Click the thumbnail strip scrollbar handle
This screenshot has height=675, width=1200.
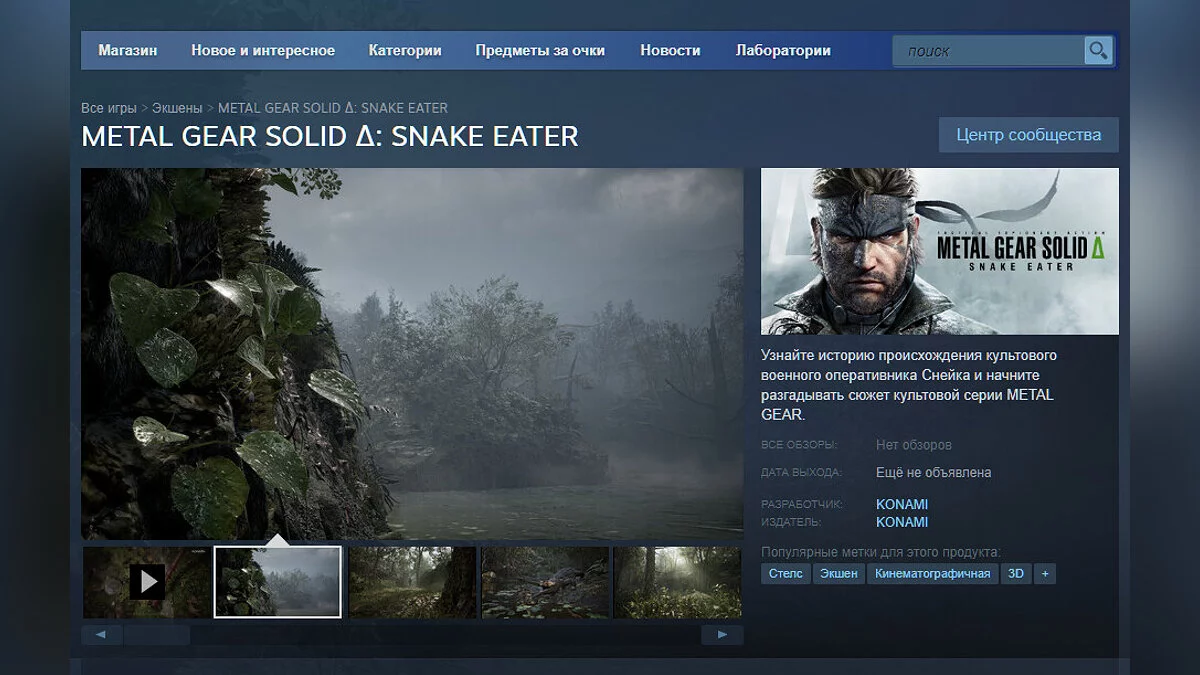click(157, 635)
